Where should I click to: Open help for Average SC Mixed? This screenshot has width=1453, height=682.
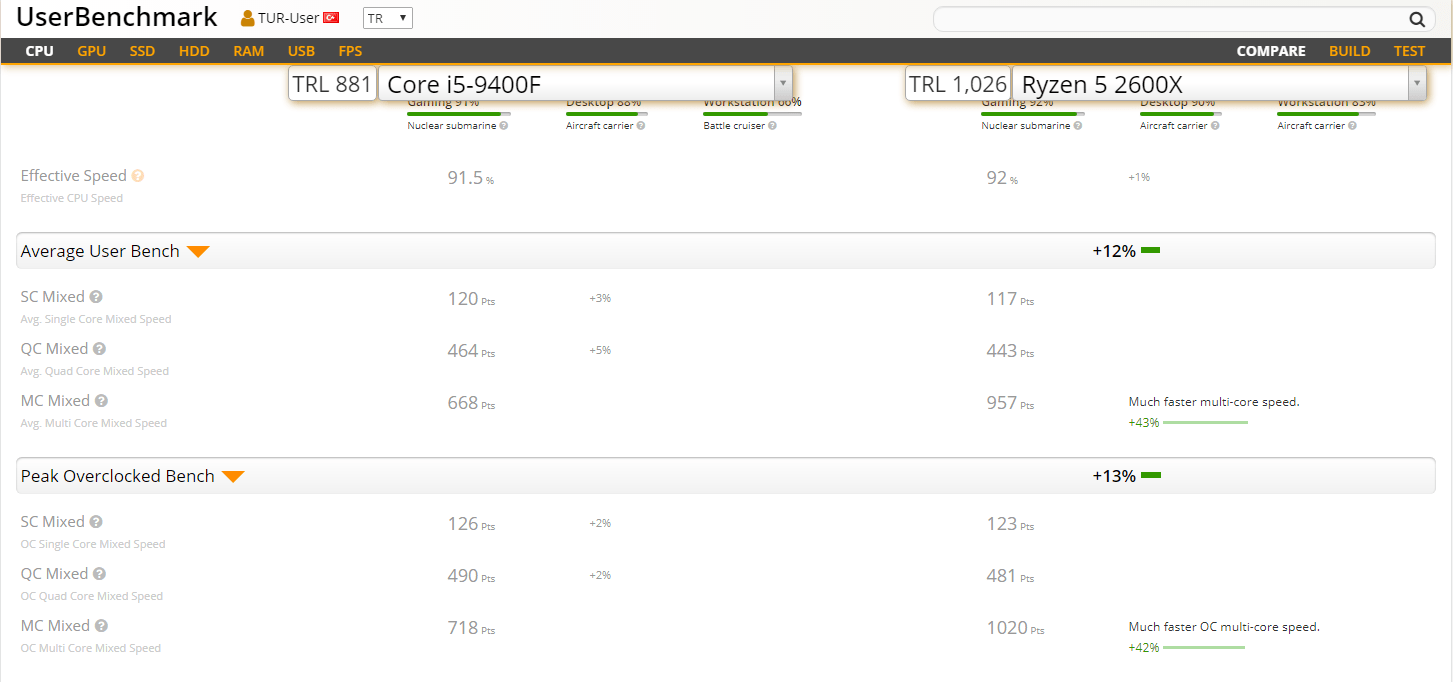click(96, 297)
